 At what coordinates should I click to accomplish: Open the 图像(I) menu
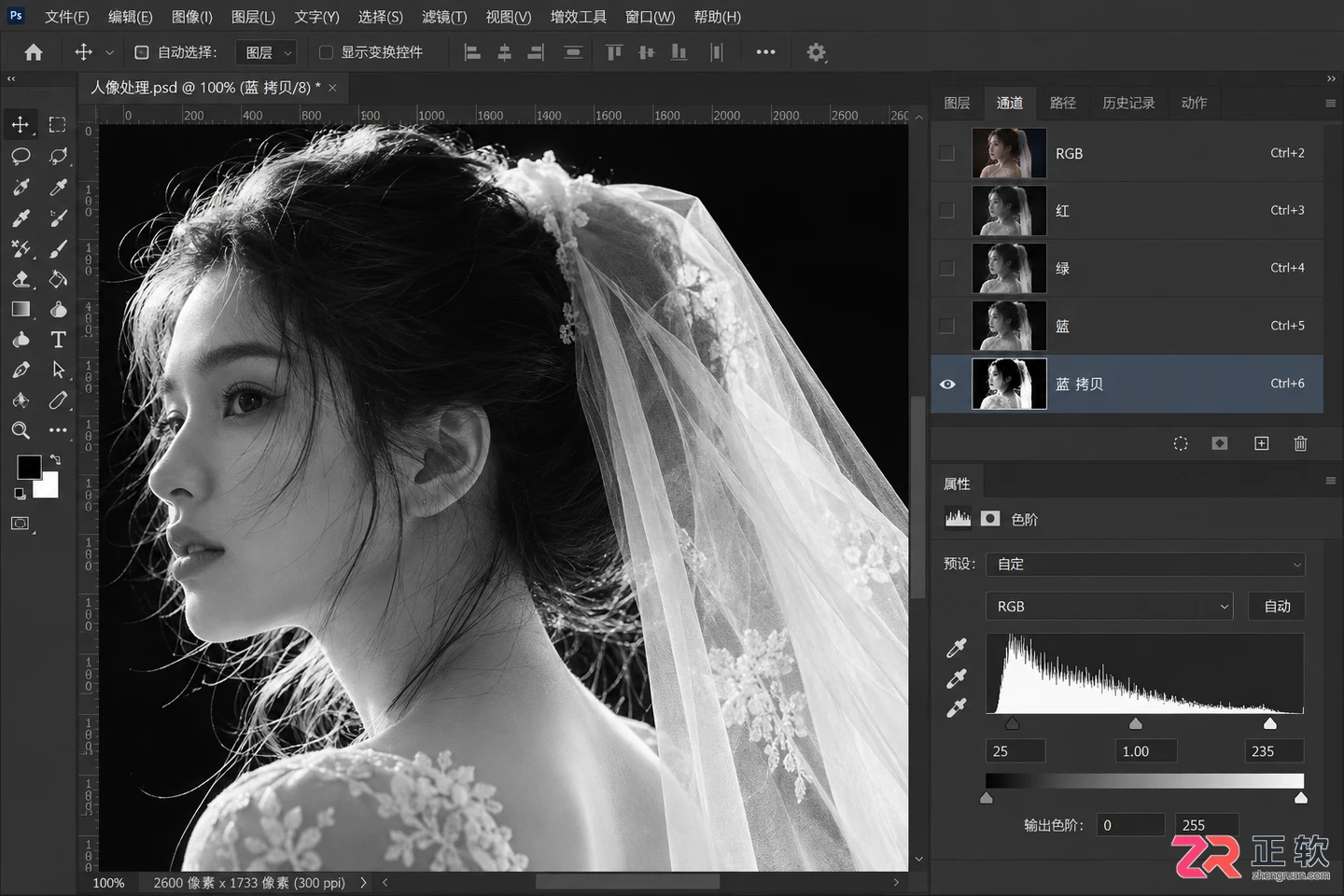pos(192,17)
